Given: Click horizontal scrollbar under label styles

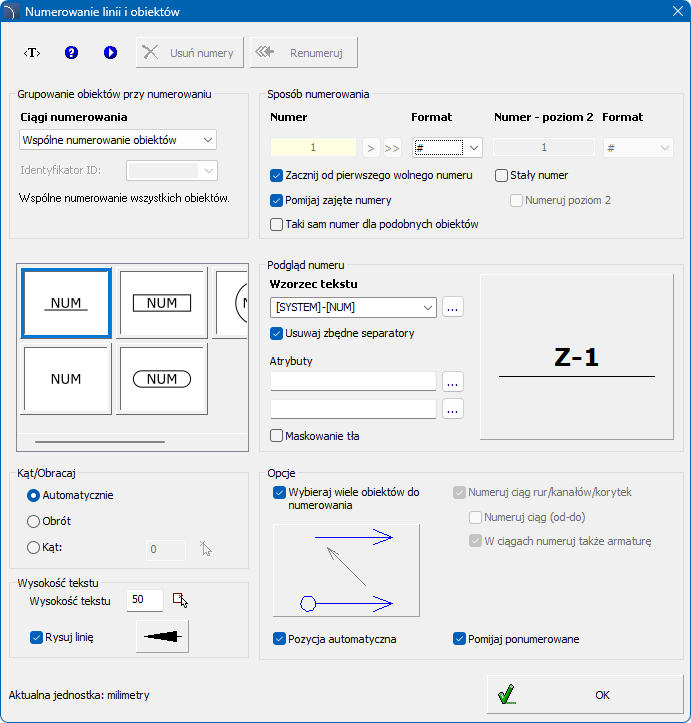Looking at the screenshot, I should click(100, 439).
